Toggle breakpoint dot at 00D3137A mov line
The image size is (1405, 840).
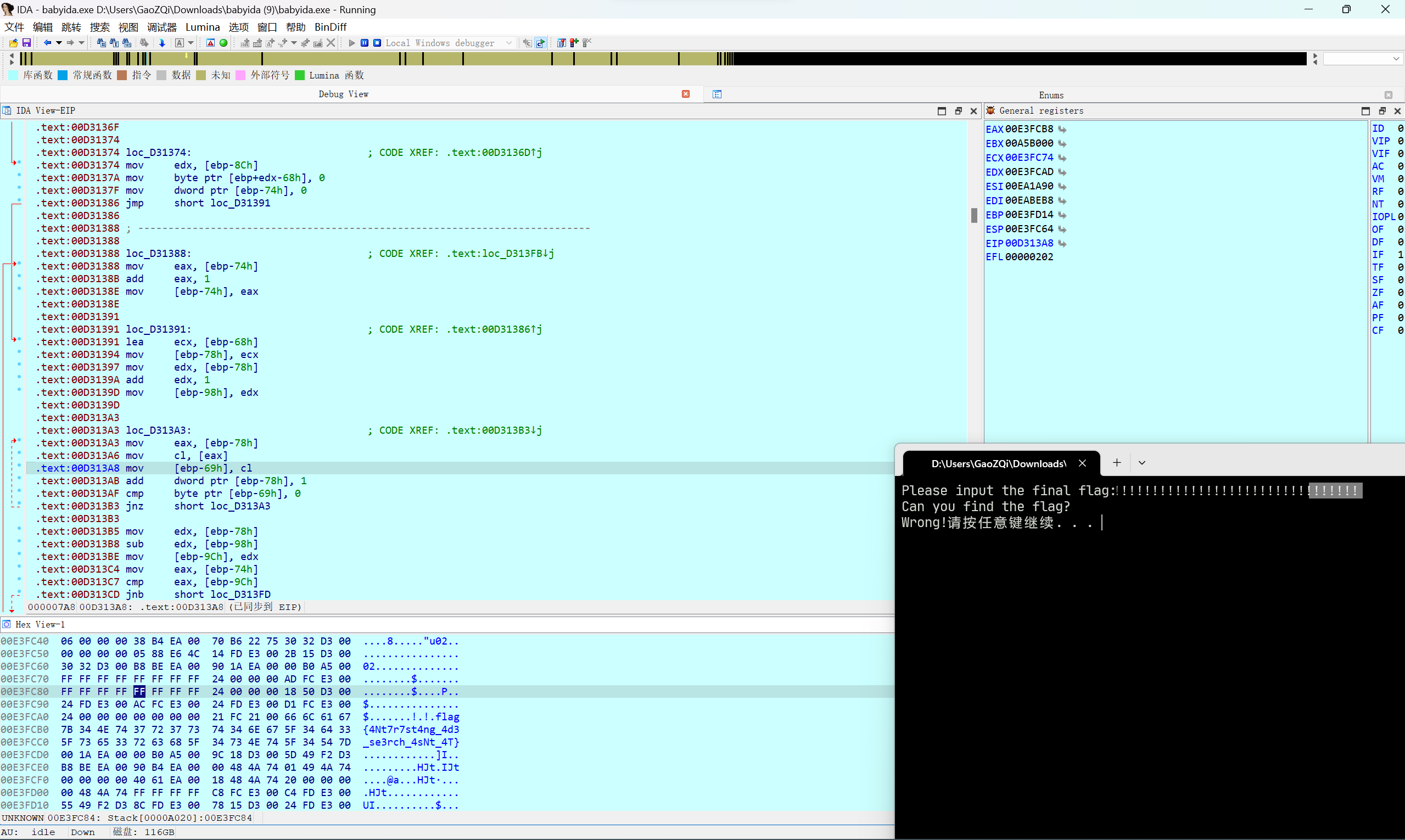point(19,176)
